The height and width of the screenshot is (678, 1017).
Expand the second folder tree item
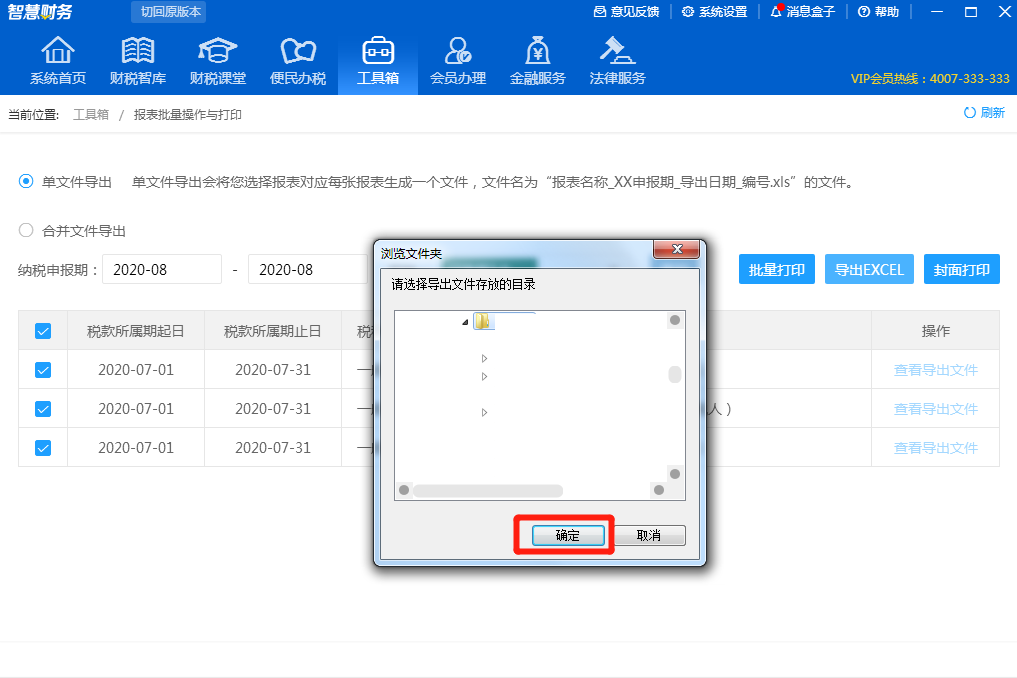click(x=484, y=376)
